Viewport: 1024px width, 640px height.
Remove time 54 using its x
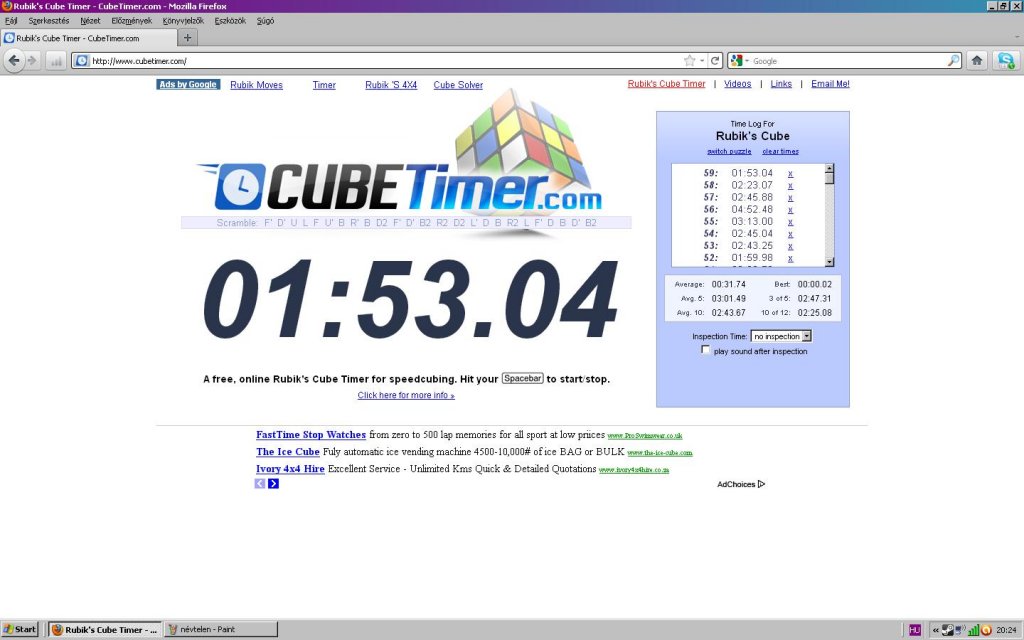click(790, 234)
